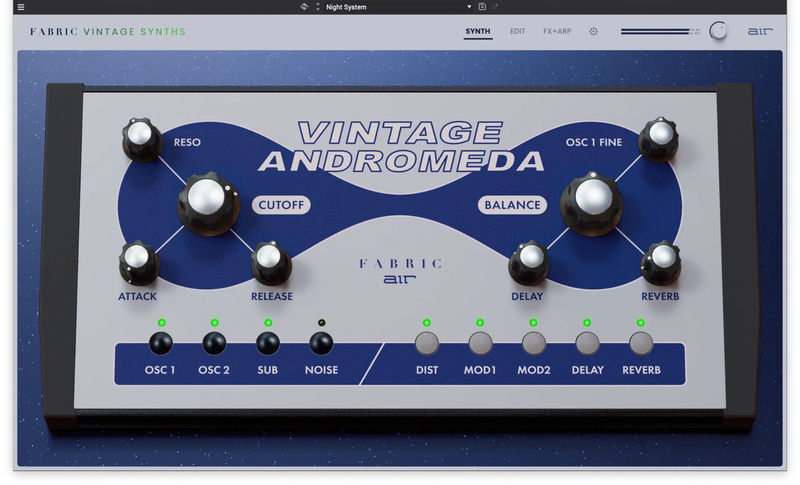800x485 pixels.
Task: Click the save preset icon
Action: tap(482, 7)
